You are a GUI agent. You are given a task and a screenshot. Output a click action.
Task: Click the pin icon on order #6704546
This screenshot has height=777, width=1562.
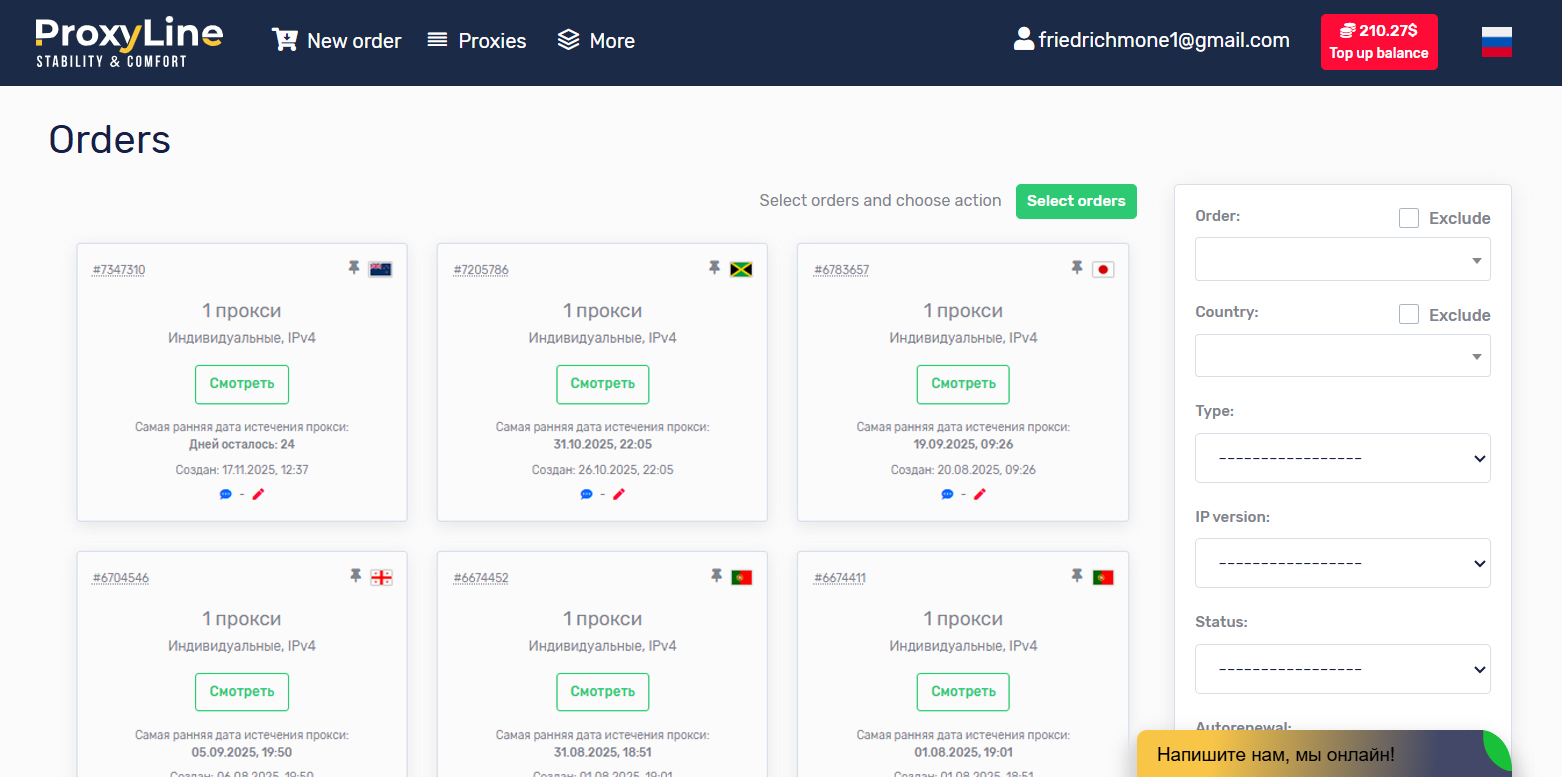pos(354,576)
